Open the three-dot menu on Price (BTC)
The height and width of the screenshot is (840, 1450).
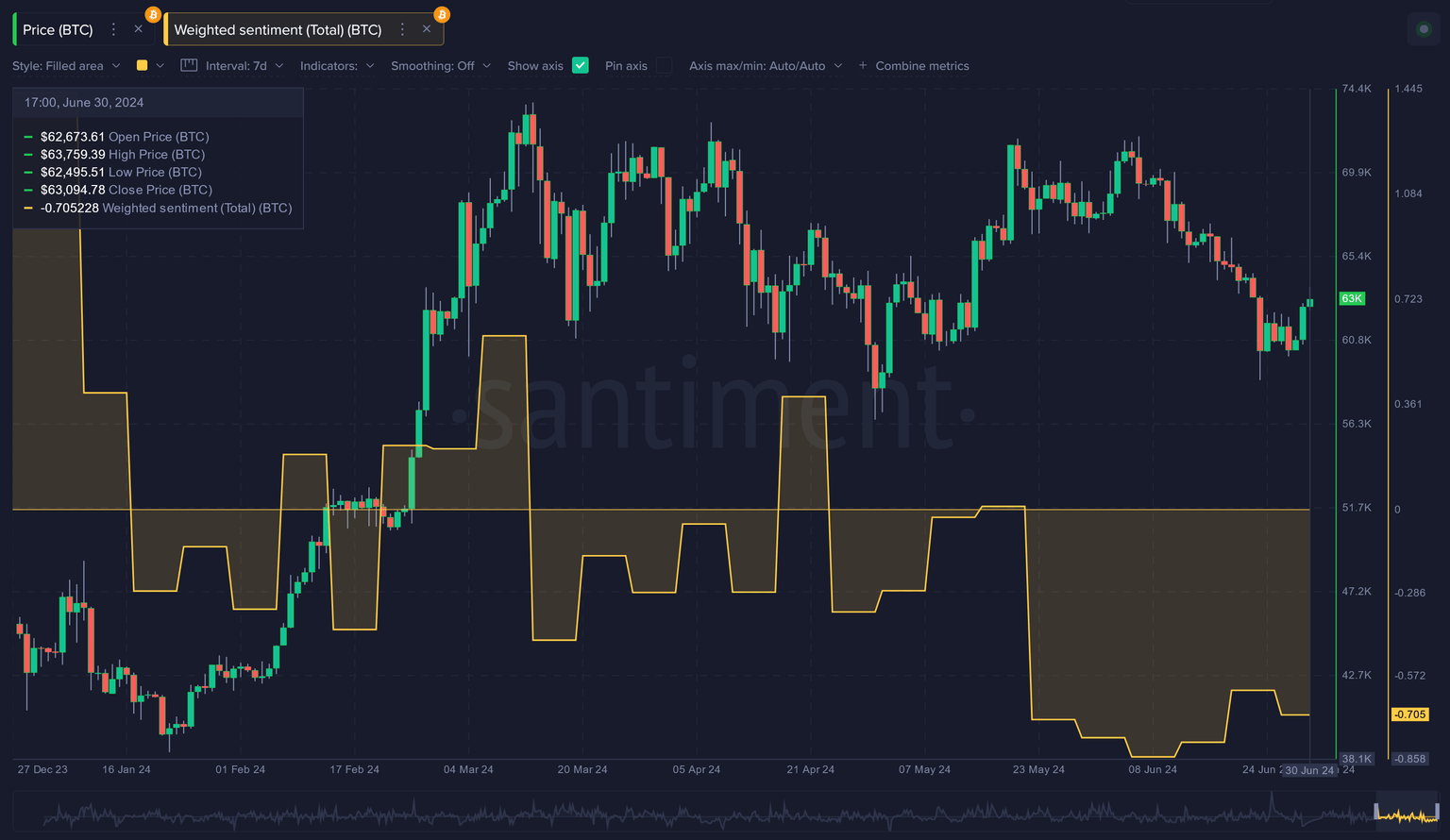click(x=112, y=29)
